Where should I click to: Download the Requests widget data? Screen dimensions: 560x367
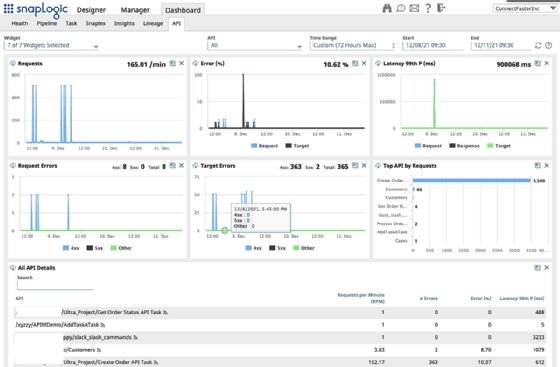point(13,64)
